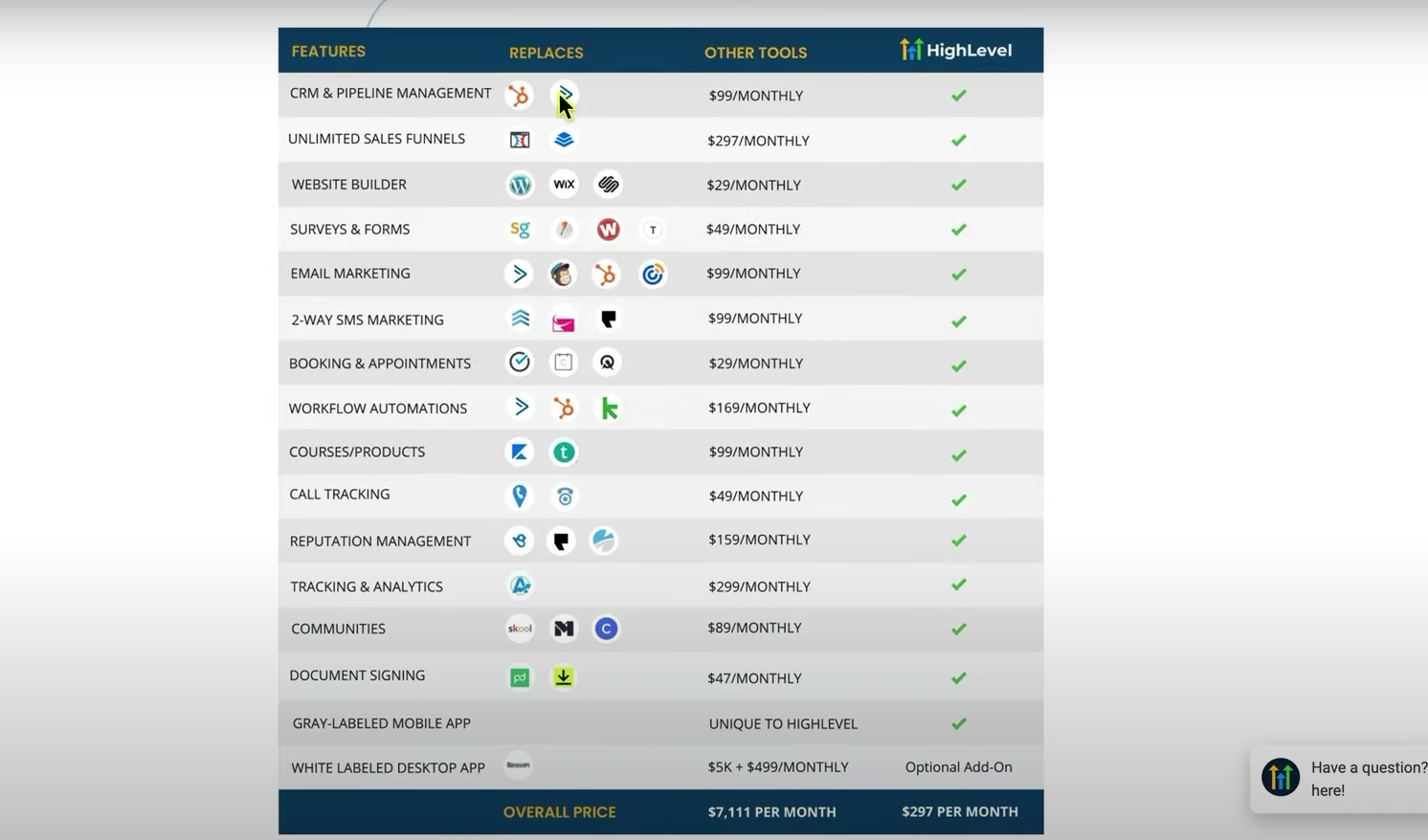Click the 'CALL TRACKING' feature label
The height and width of the screenshot is (840, 1428).
pyautogui.click(x=340, y=495)
